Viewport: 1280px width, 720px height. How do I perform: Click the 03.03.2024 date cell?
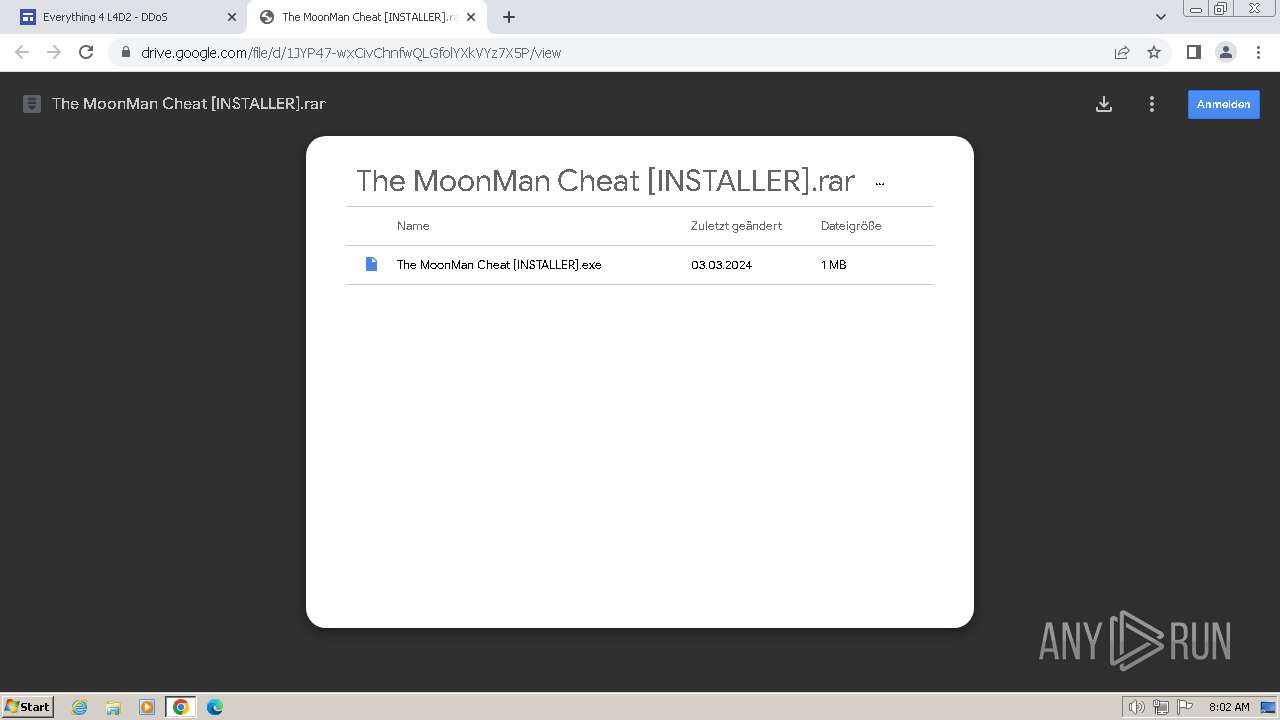point(721,265)
